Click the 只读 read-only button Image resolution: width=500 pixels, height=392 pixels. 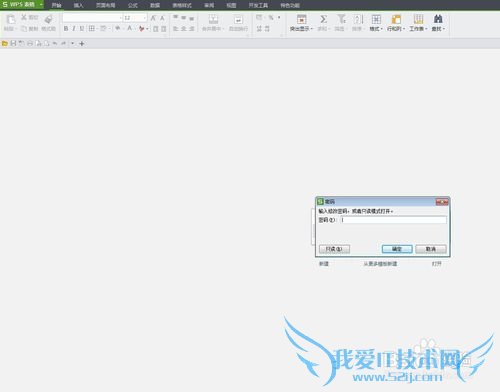[334, 249]
